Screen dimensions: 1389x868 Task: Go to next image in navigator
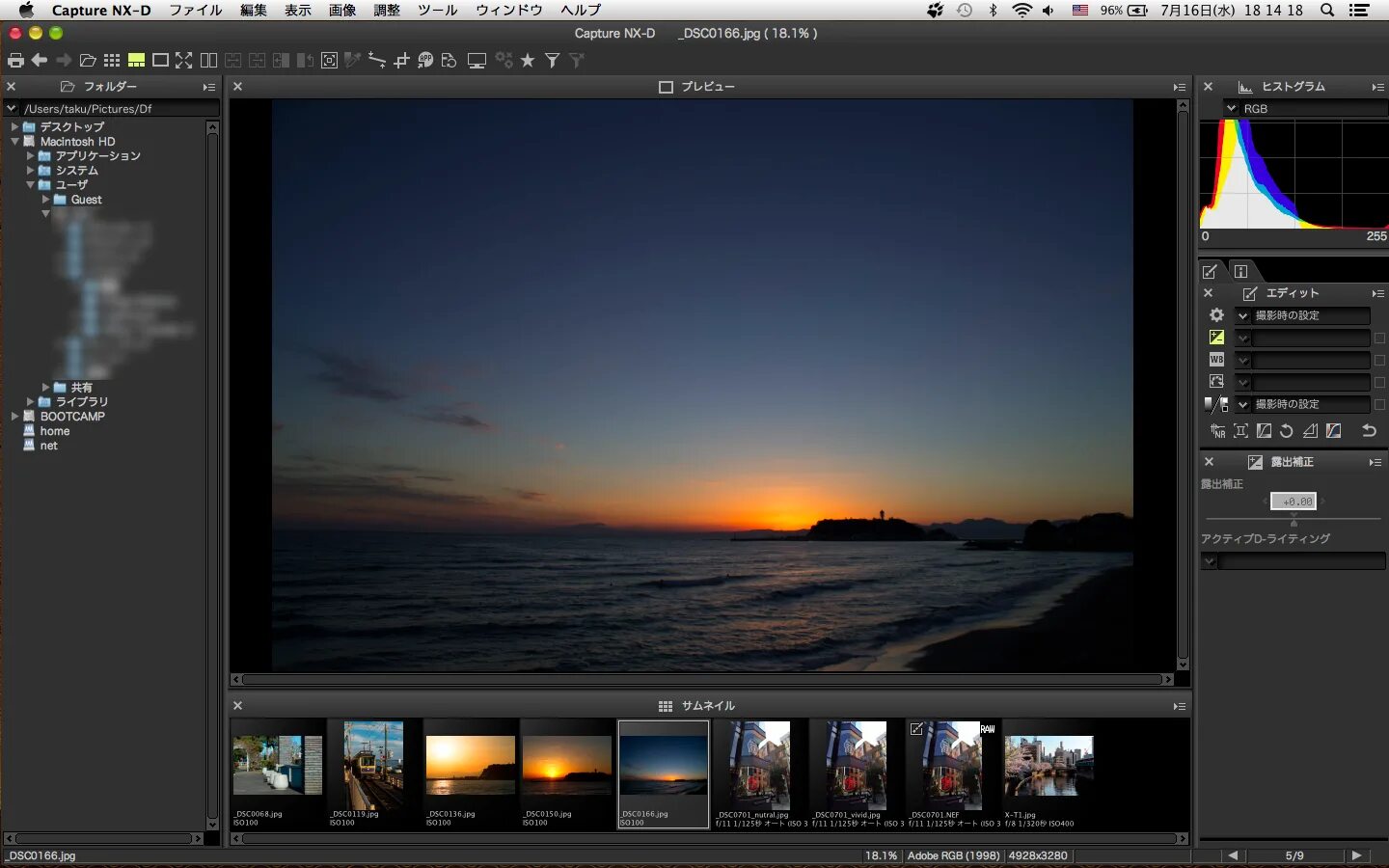pos(1356,855)
